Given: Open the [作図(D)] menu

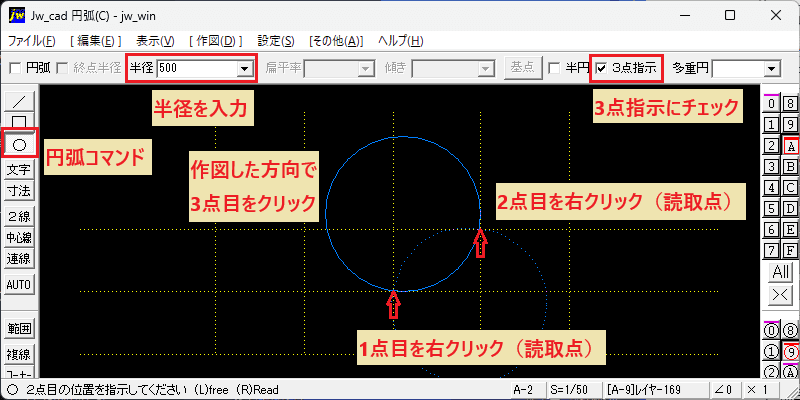Looking at the screenshot, I should tap(216, 41).
